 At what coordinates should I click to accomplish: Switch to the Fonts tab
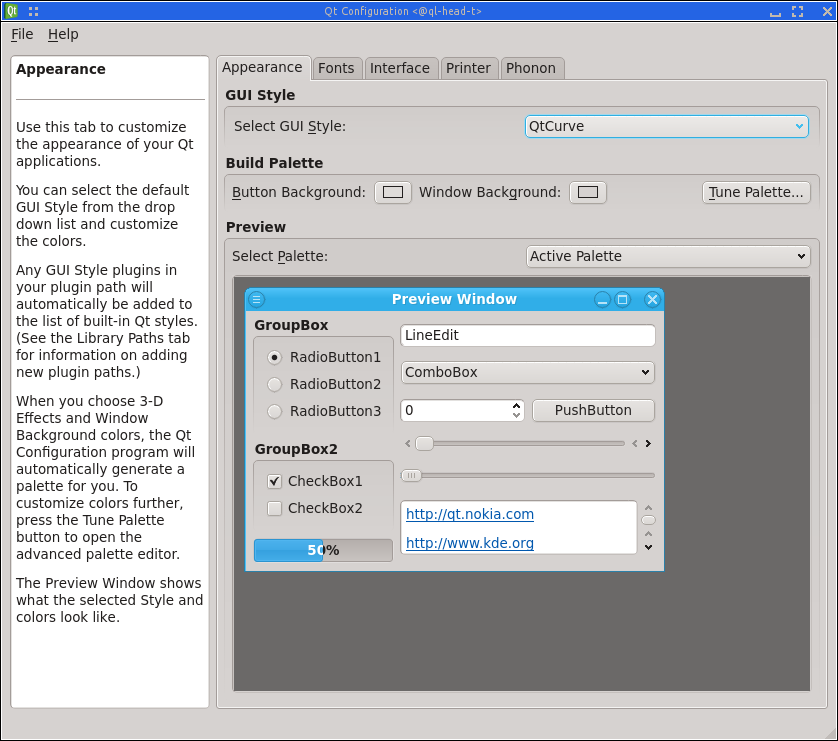pos(336,68)
